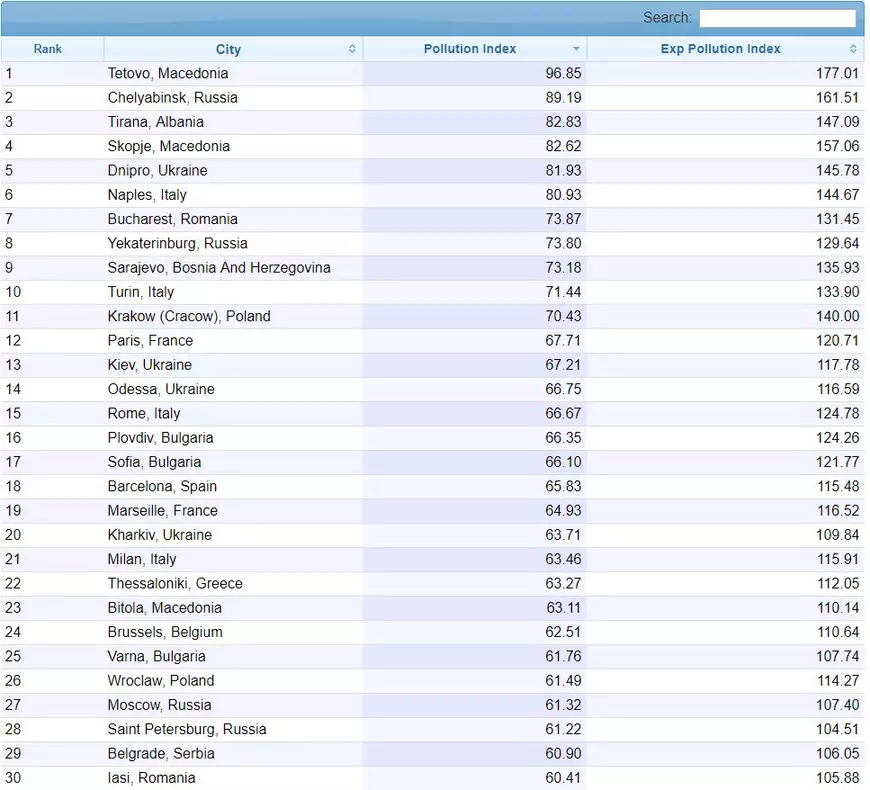The width and height of the screenshot is (870, 790).
Task: Select the Chelyabinsk, Russia city cell
Action: pyautogui.click(x=233, y=98)
